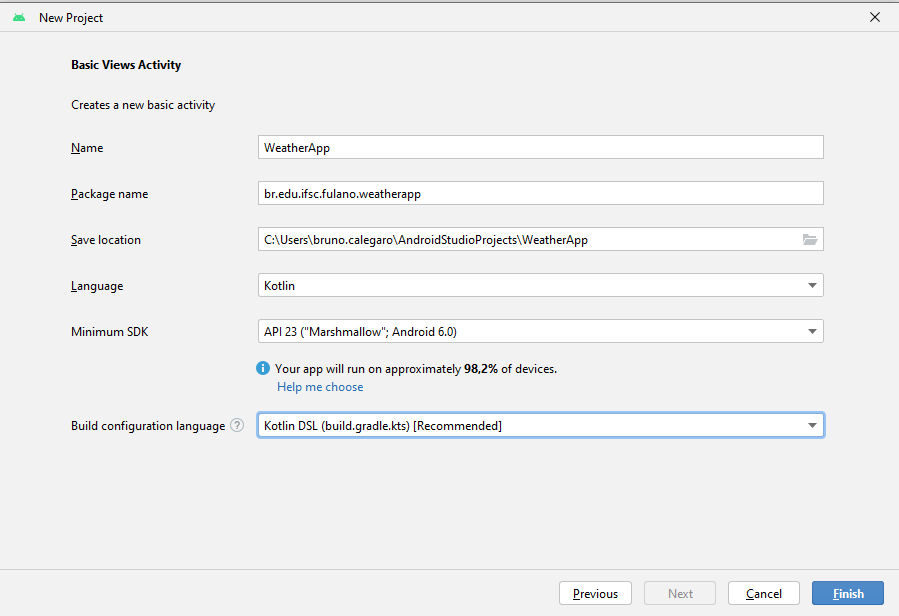The width and height of the screenshot is (899, 616).
Task: Expand the Language dropdown showing Kotlin
Action: pos(811,286)
